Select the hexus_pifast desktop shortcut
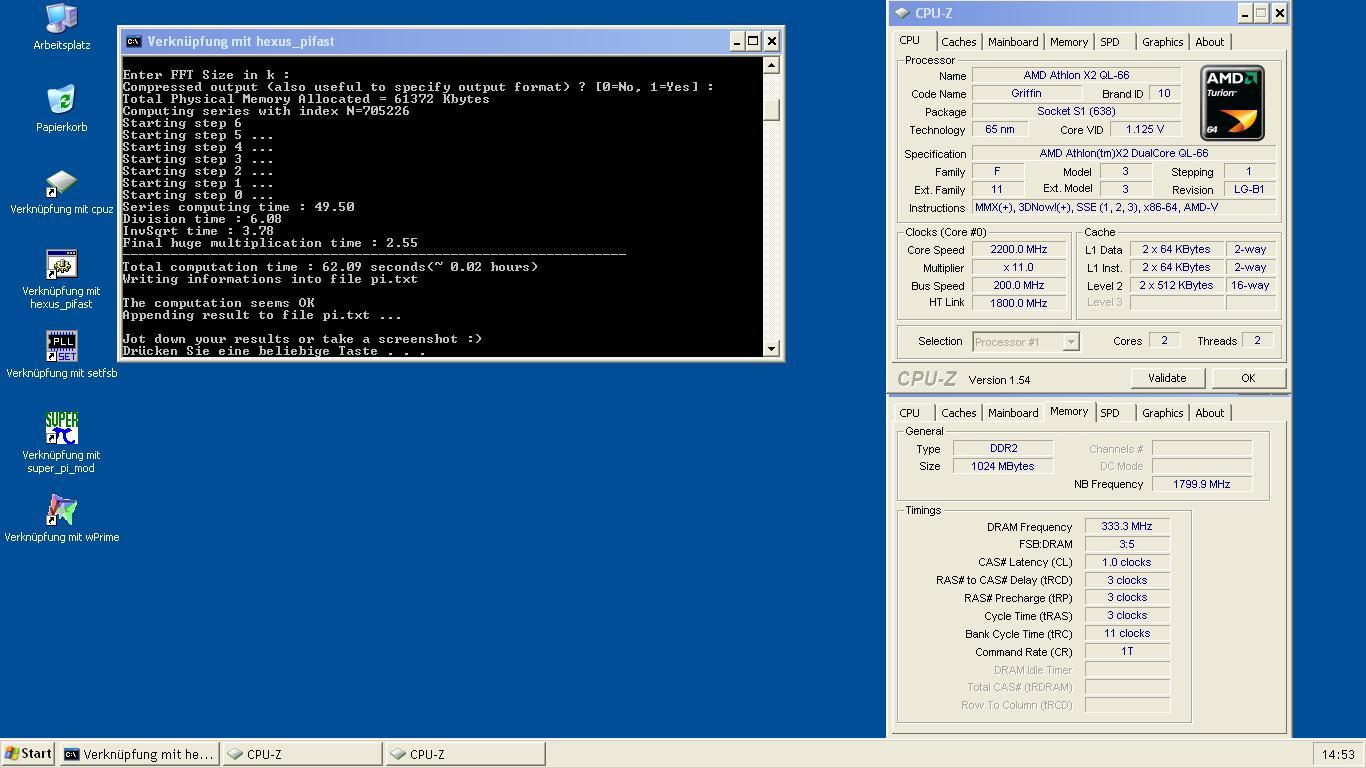 [61, 265]
